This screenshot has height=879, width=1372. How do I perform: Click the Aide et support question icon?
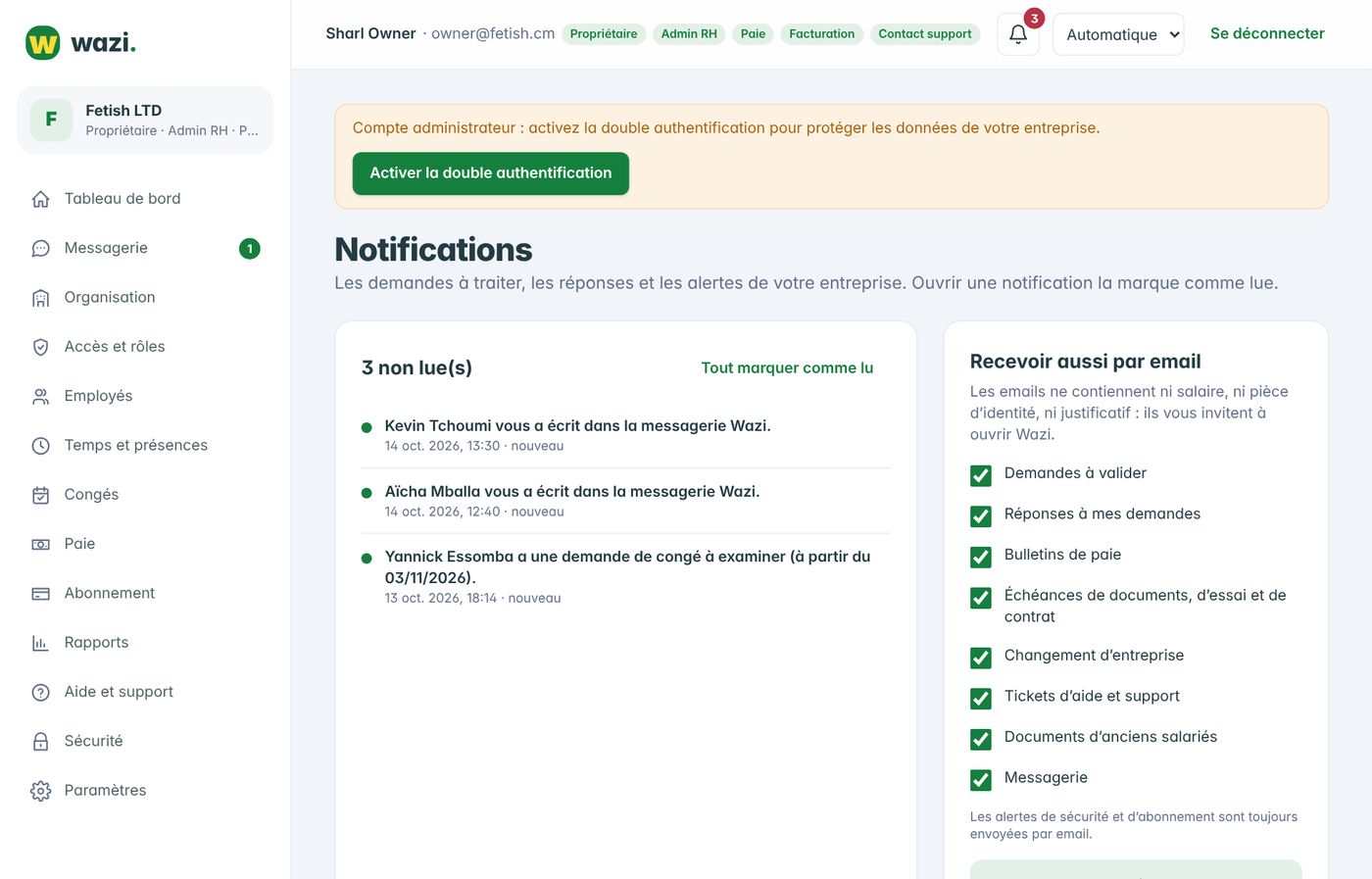(x=40, y=692)
